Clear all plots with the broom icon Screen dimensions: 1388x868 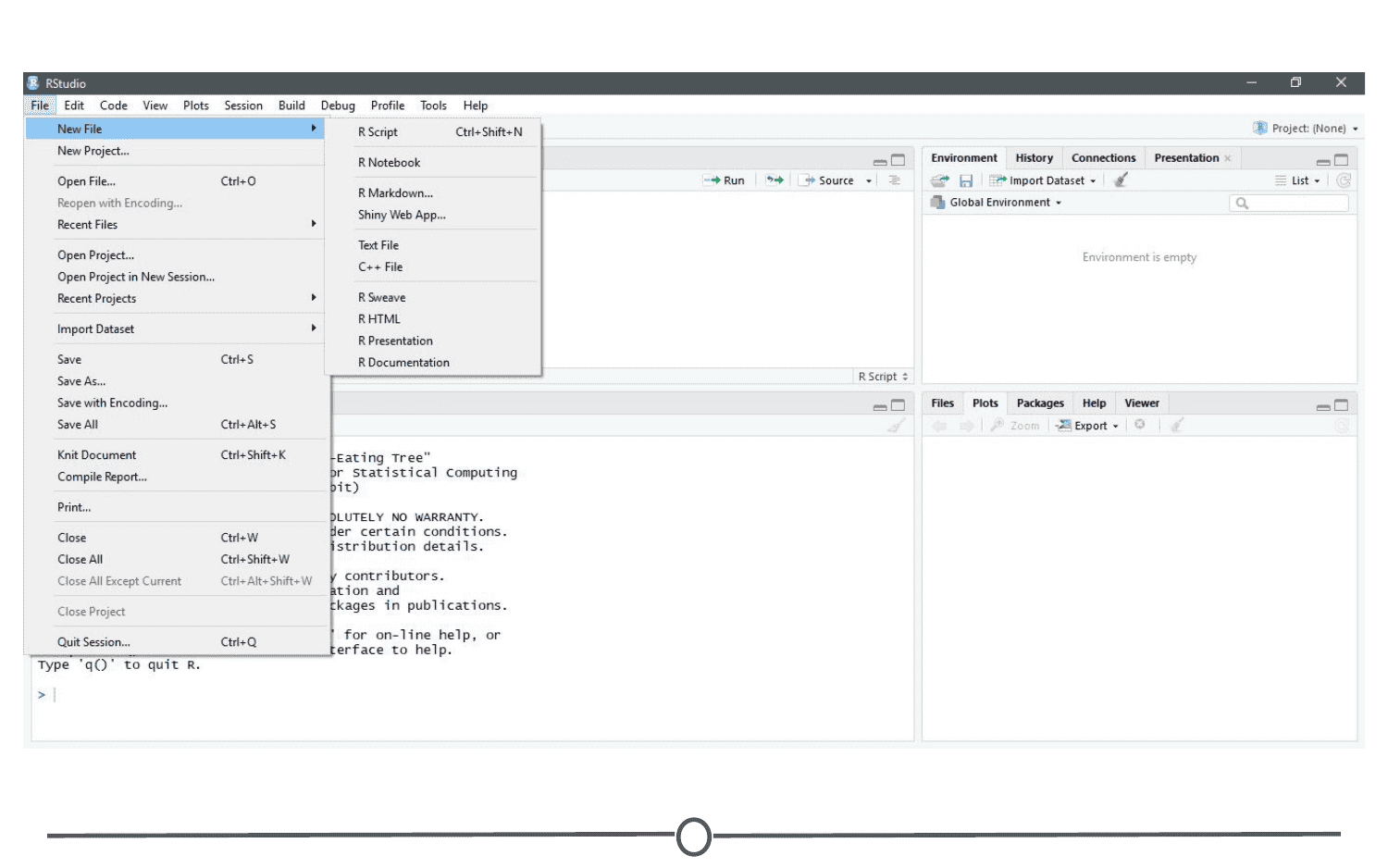pyautogui.click(x=1176, y=426)
